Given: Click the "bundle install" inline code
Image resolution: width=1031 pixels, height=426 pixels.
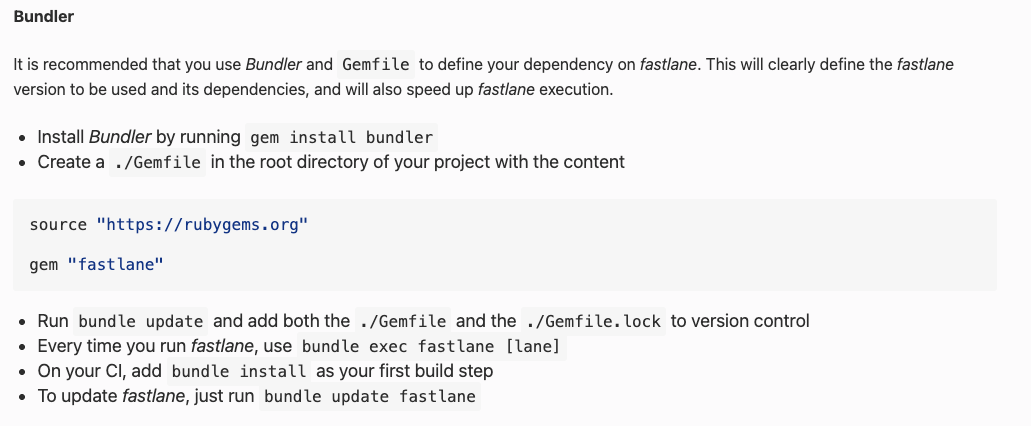Looking at the screenshot, I should [x=239, y=372].
